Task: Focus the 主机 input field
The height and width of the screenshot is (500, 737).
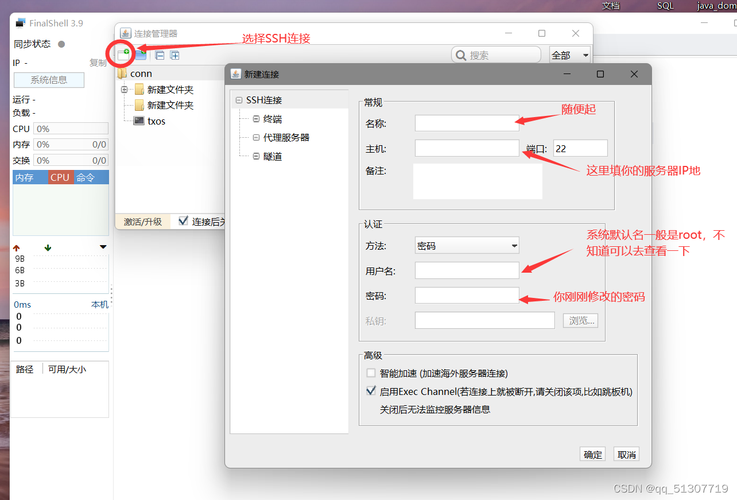Action: 467,148
